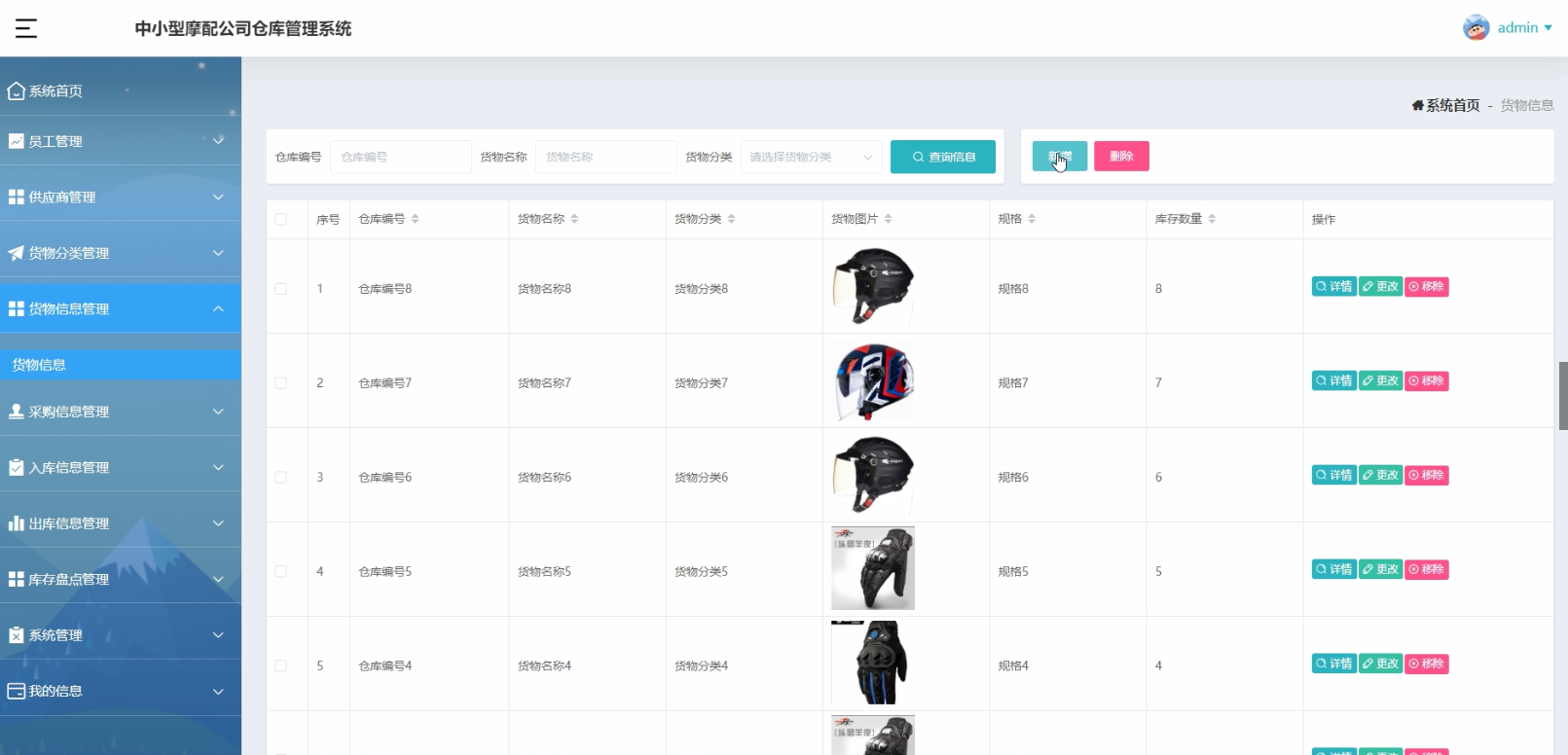
Task: Collapse the 货物信息管理 chevron
Action: pyautogui.click(x=218, y=308)
